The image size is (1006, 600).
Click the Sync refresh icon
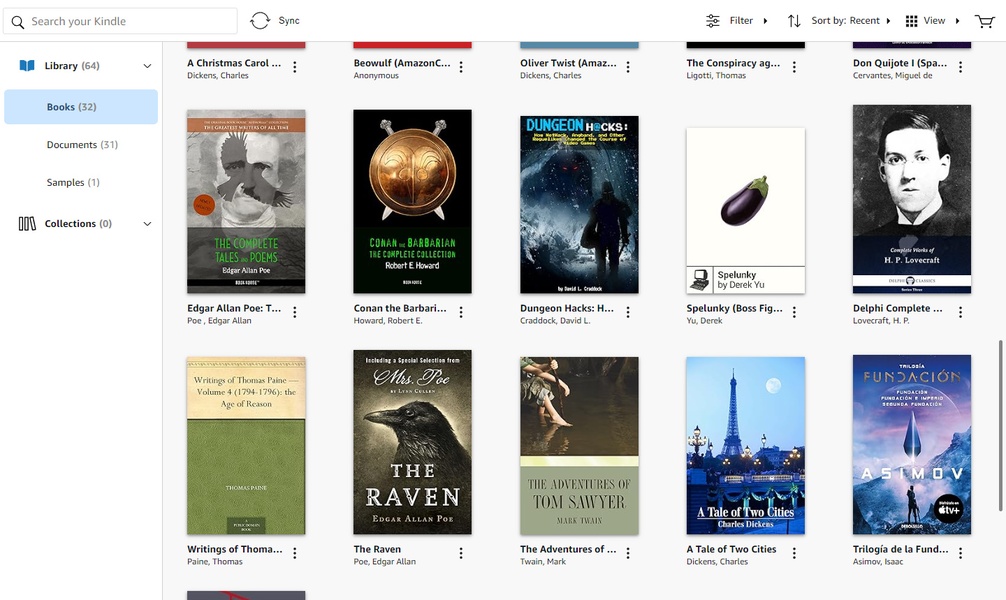point(260,21)
